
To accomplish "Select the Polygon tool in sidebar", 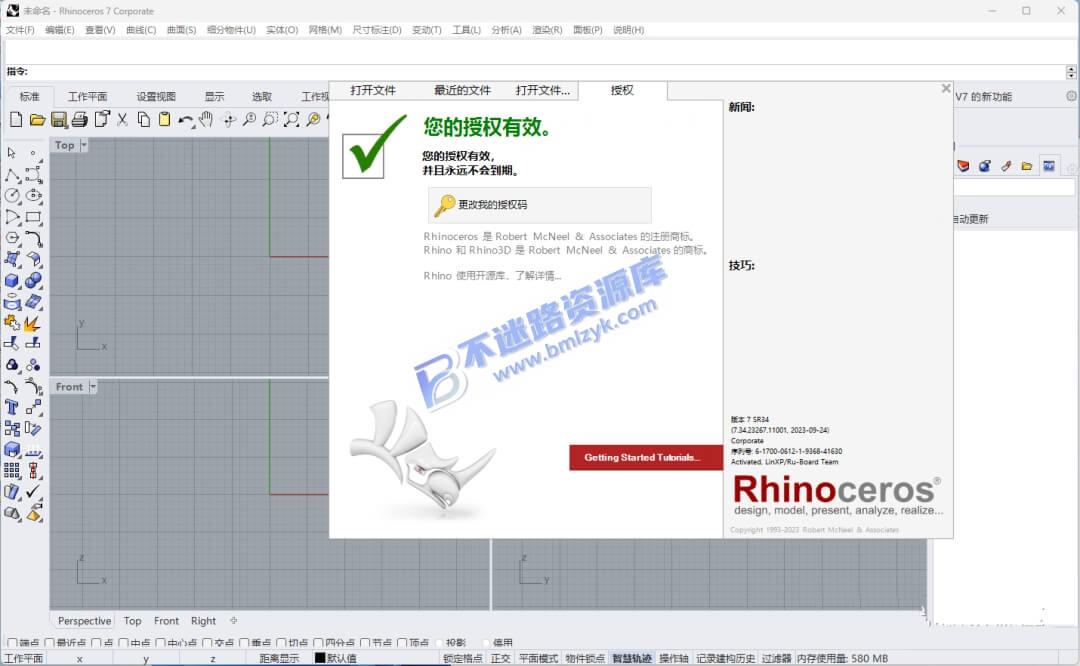I will 12,238.
